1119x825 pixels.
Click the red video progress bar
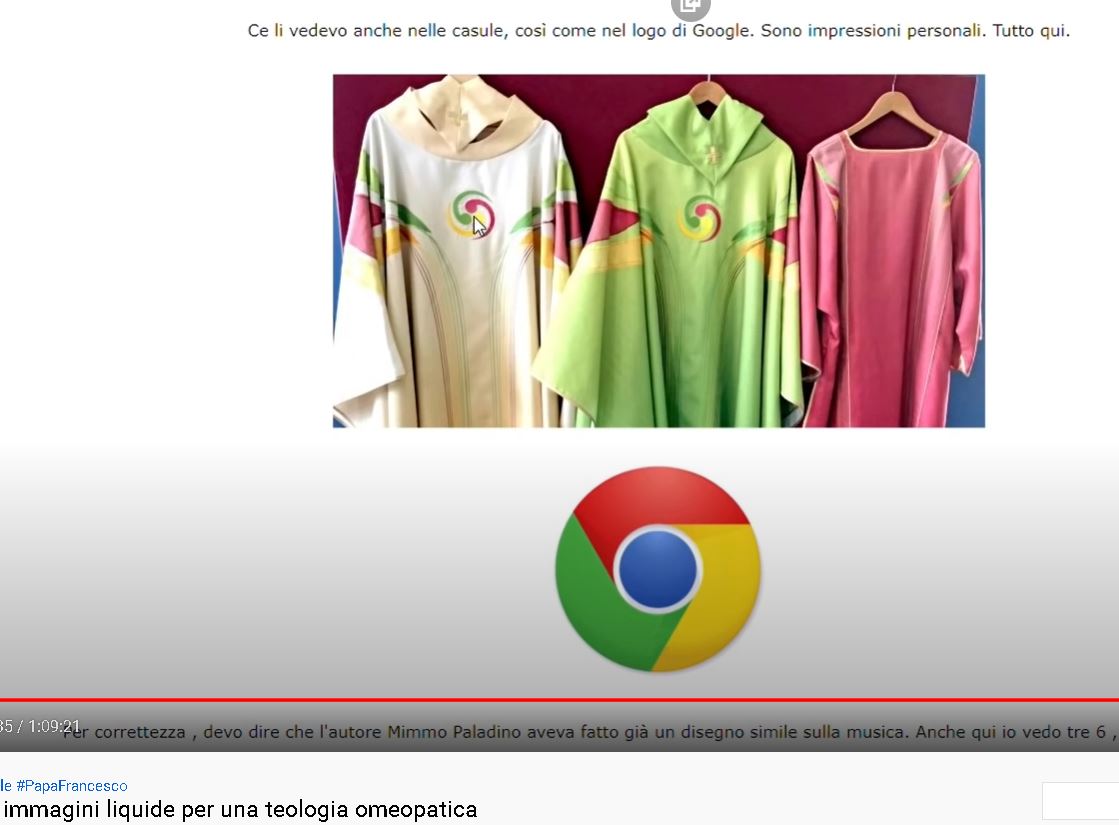560,699
